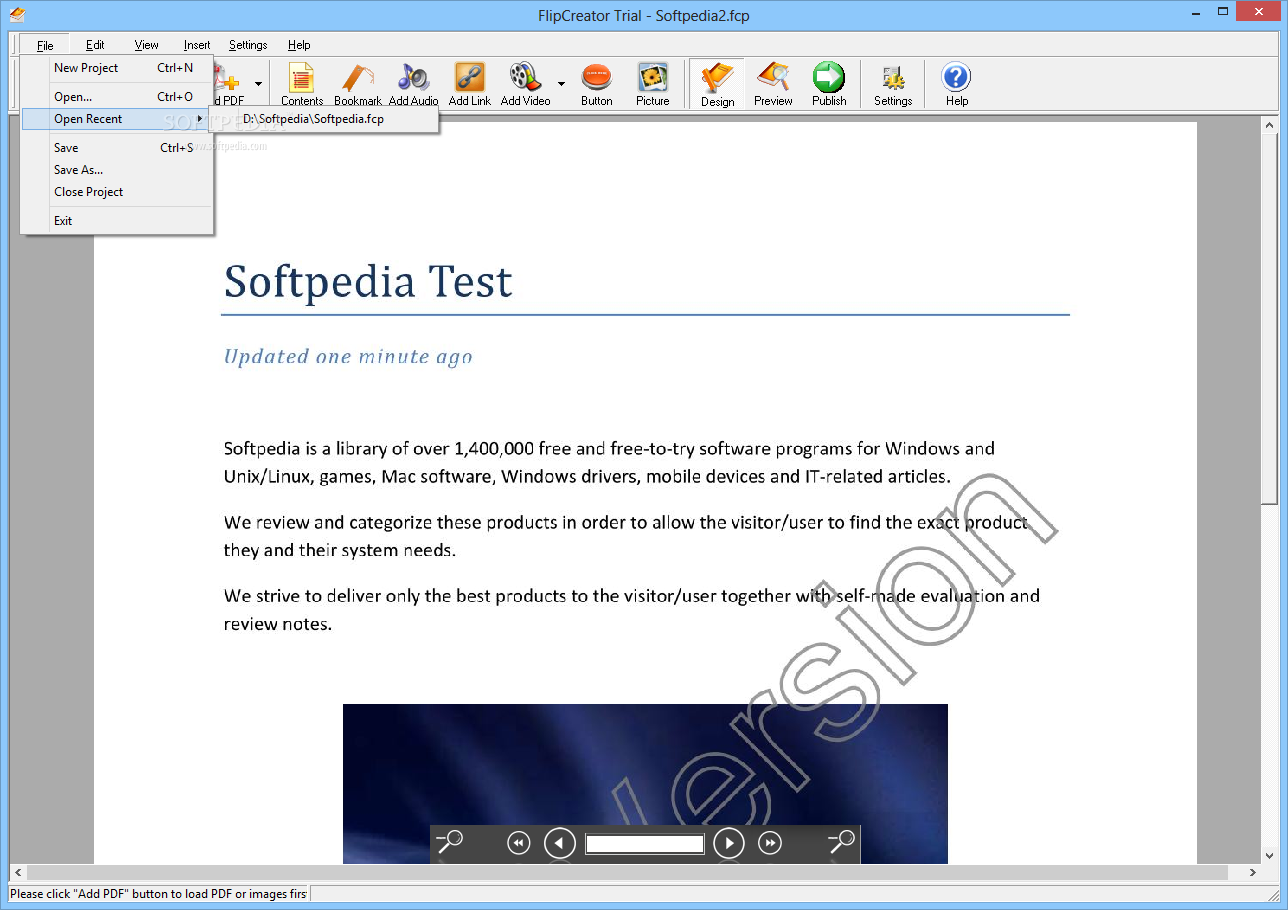Select Save As... in File menu
Viewport: 1288px width, 910px height.
coord(116,170)
